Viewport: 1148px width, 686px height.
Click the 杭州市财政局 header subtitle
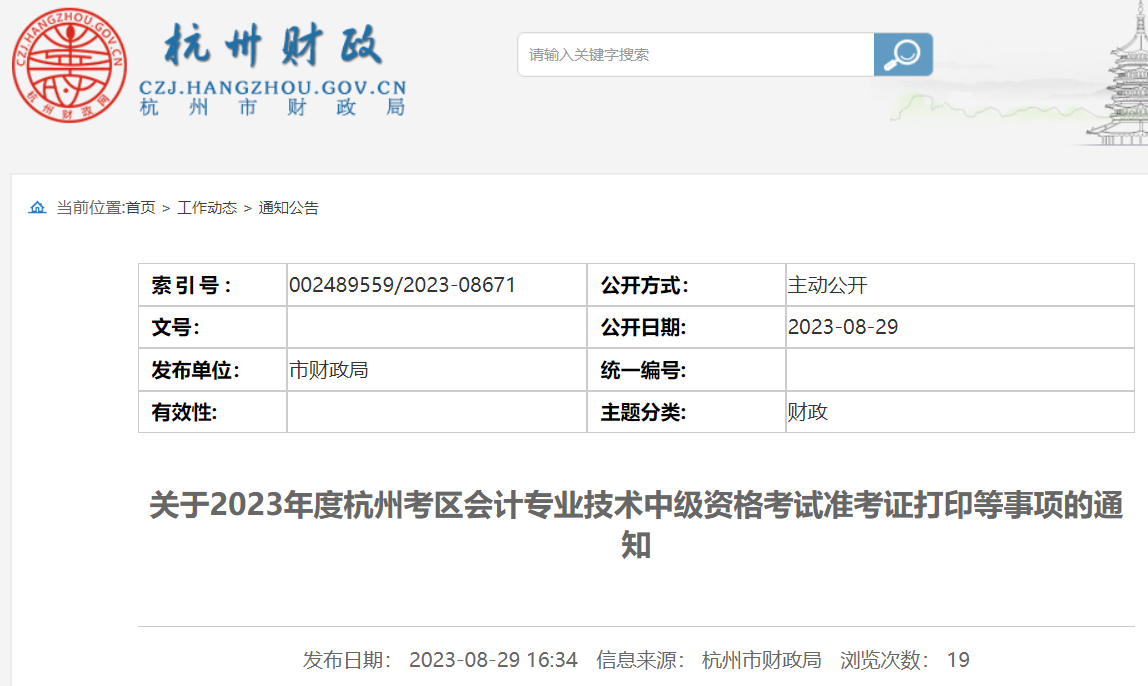(272, 108)
